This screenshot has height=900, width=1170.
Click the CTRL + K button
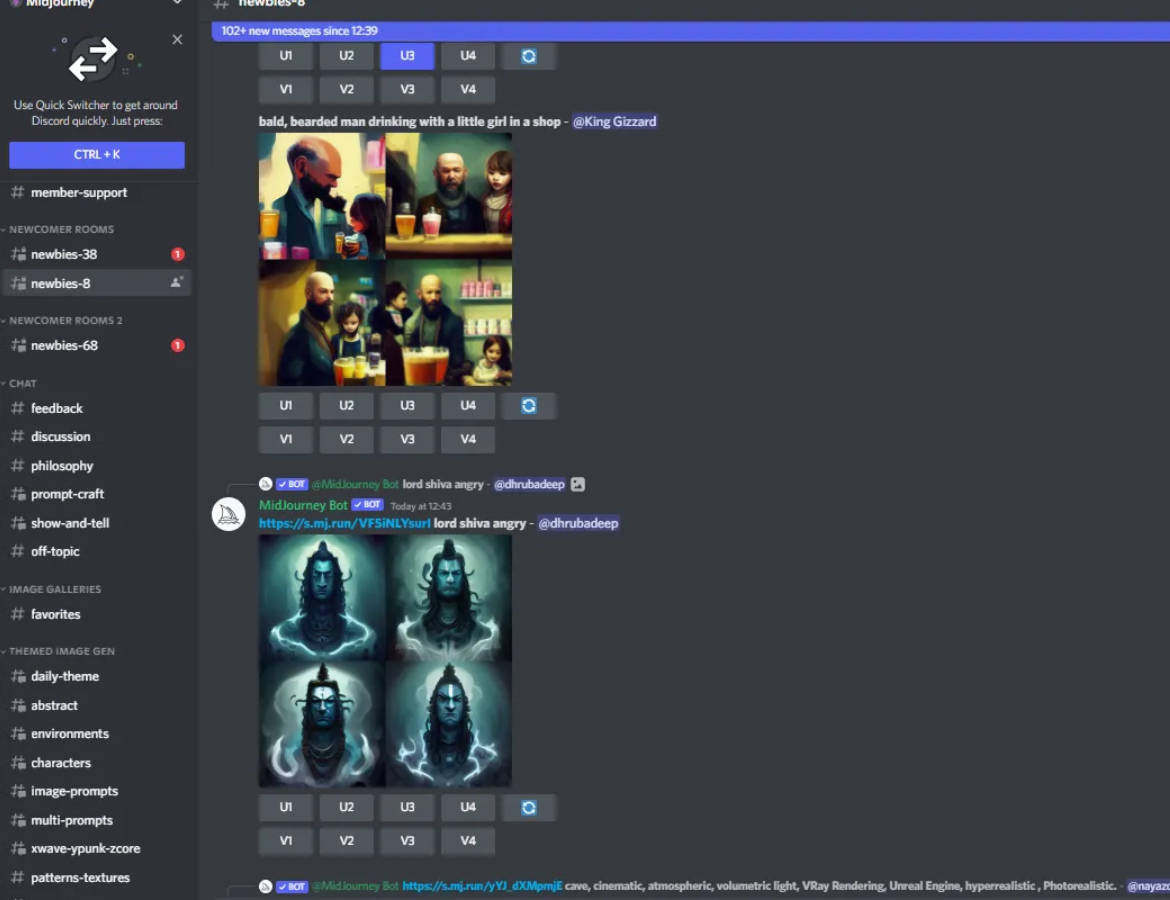click(97, 154)
